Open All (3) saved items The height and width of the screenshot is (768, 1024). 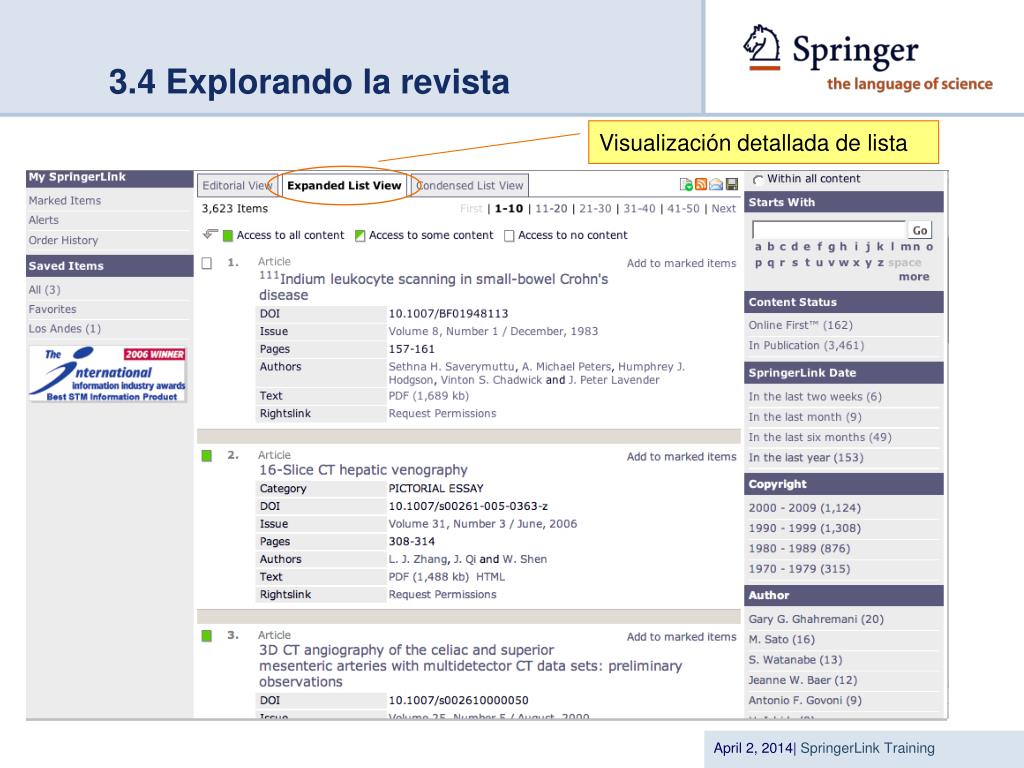pyautogui.click(x=44, y=289)
